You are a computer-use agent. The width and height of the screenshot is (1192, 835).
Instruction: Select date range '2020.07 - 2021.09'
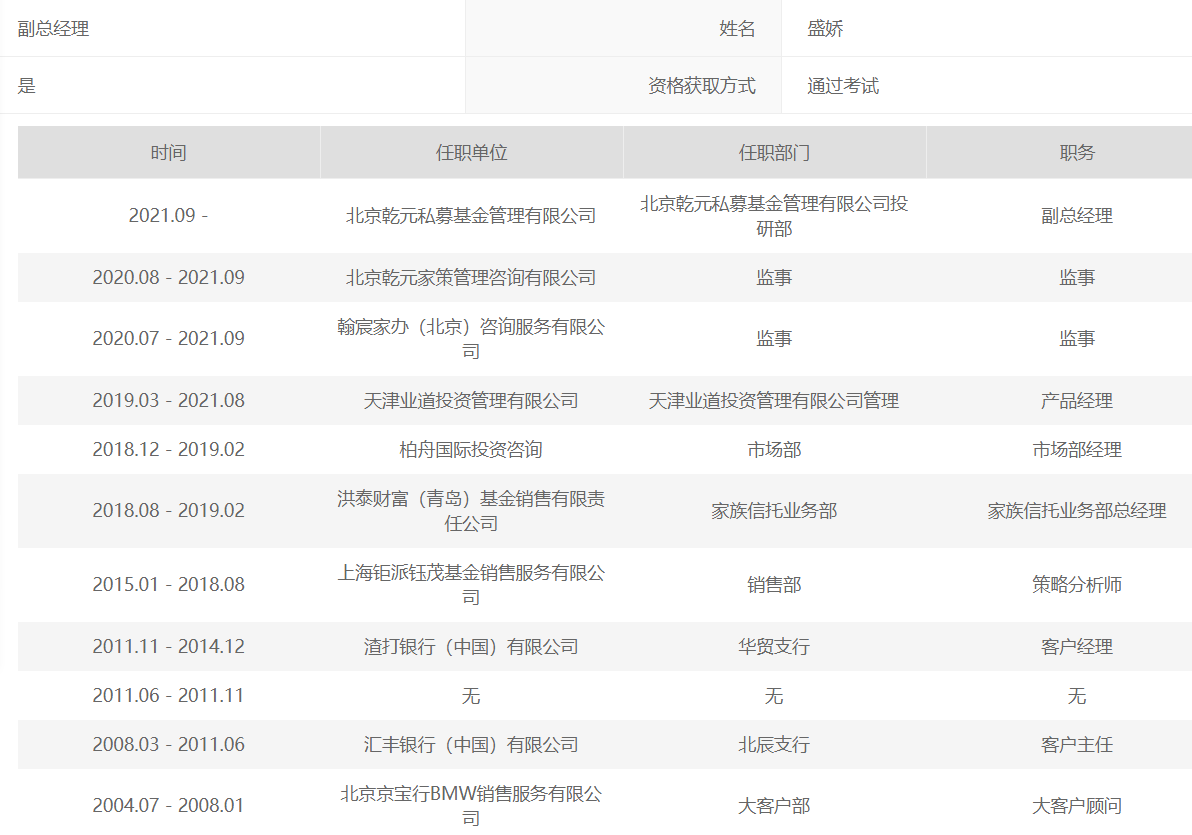click(x=169, y=338)
